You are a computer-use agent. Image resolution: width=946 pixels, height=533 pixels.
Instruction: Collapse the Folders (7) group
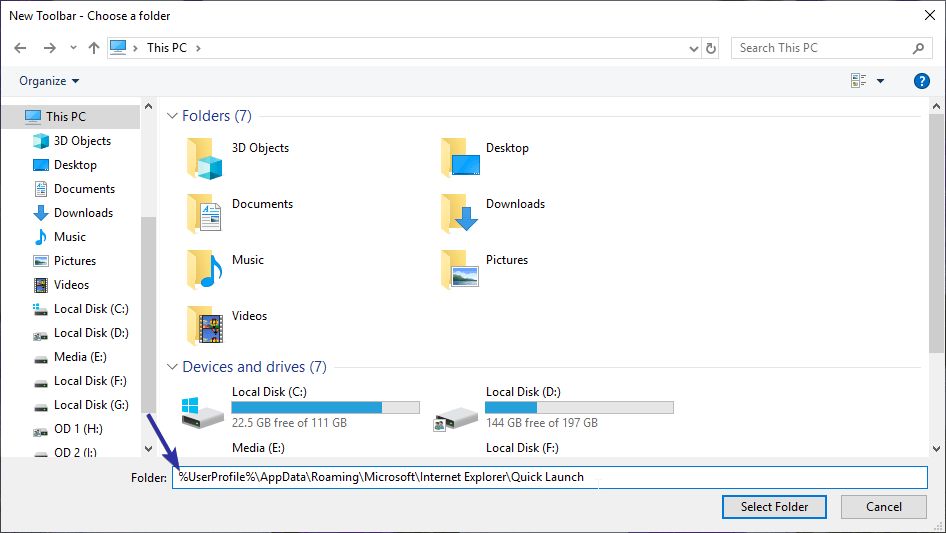coord(172,116)
